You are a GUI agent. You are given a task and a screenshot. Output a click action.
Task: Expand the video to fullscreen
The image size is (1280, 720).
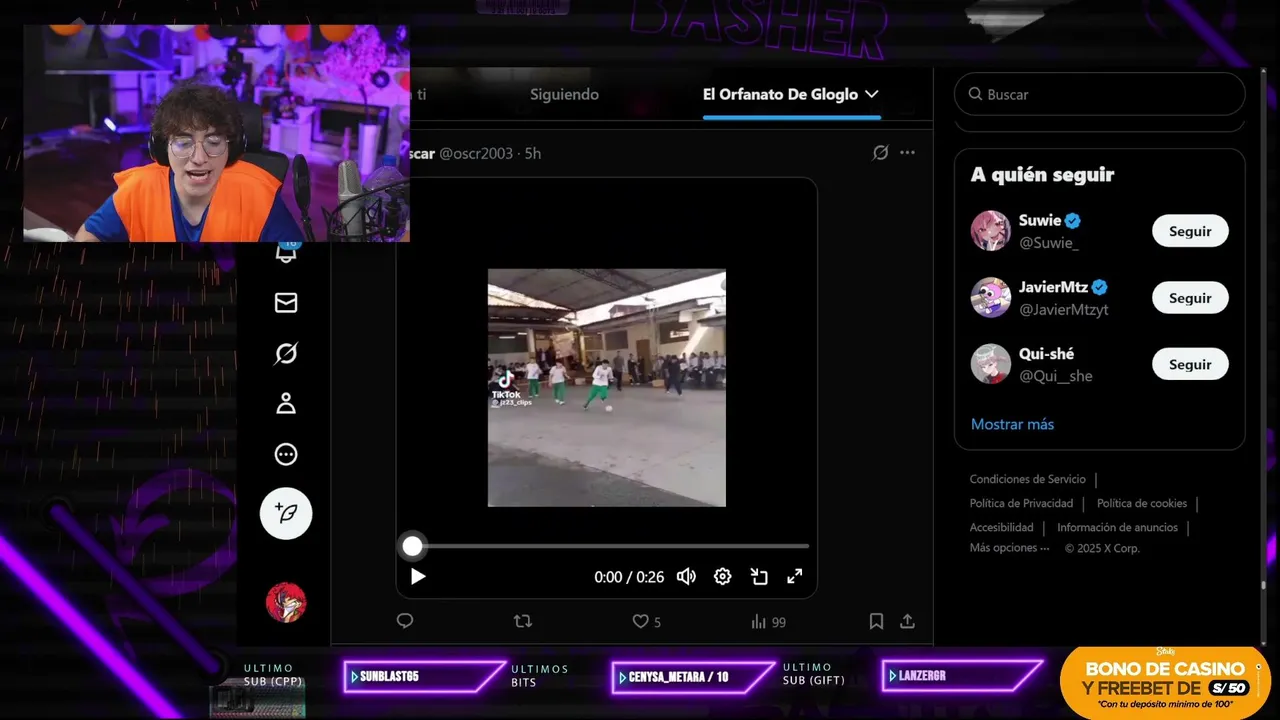(x=795, y=576)
